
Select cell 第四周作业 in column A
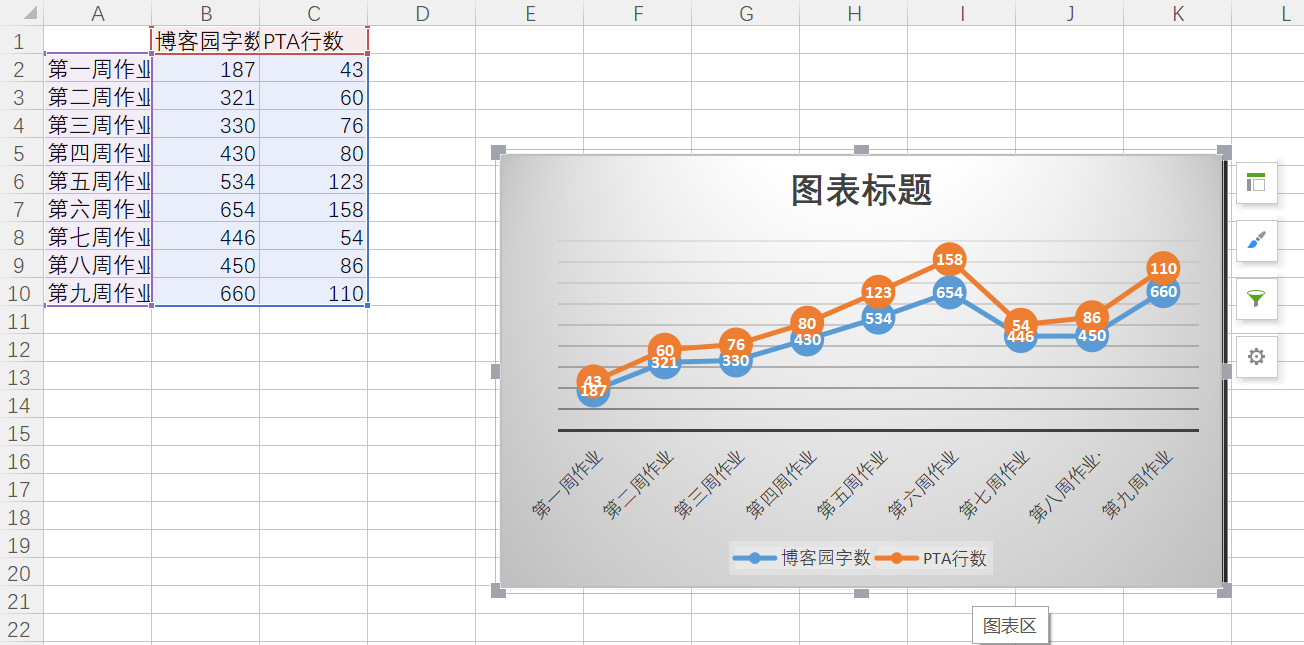[x=98, y=153]
